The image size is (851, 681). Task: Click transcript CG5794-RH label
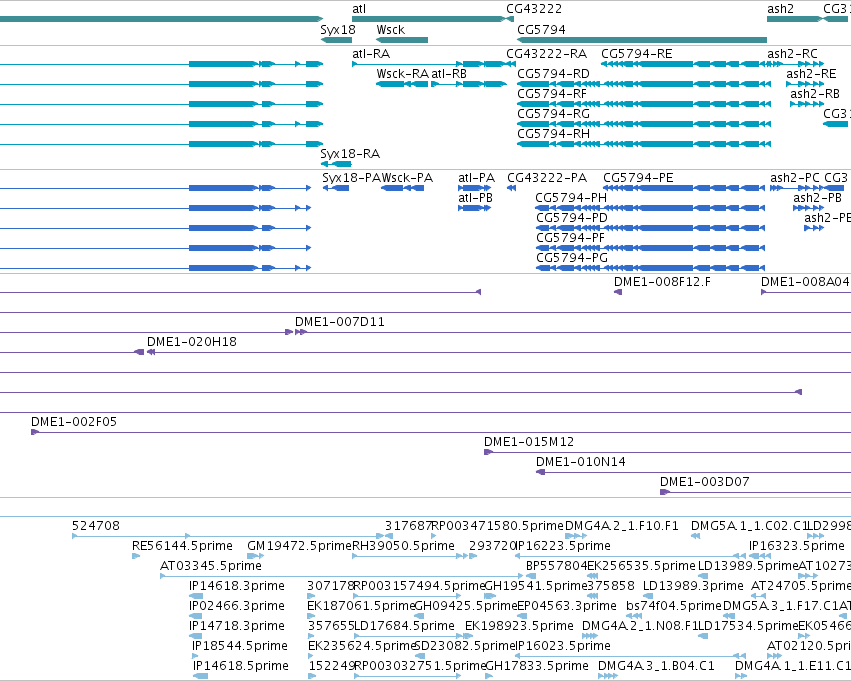(x=554, y=134)
